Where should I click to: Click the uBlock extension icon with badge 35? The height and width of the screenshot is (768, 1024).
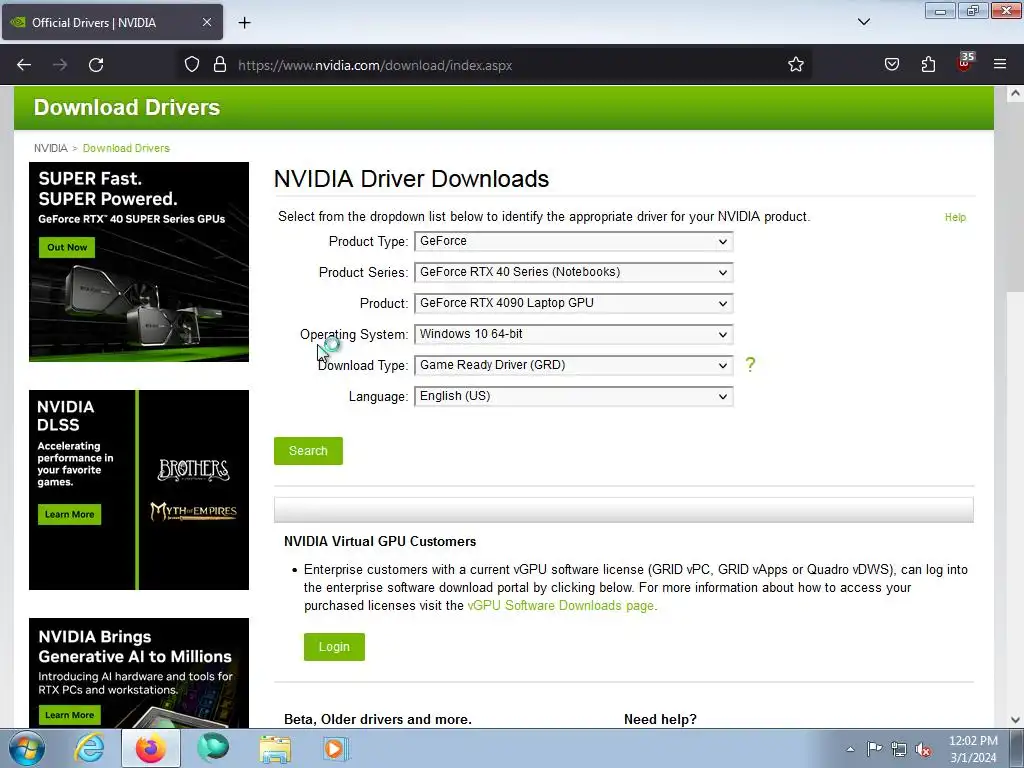coord(965,63)
